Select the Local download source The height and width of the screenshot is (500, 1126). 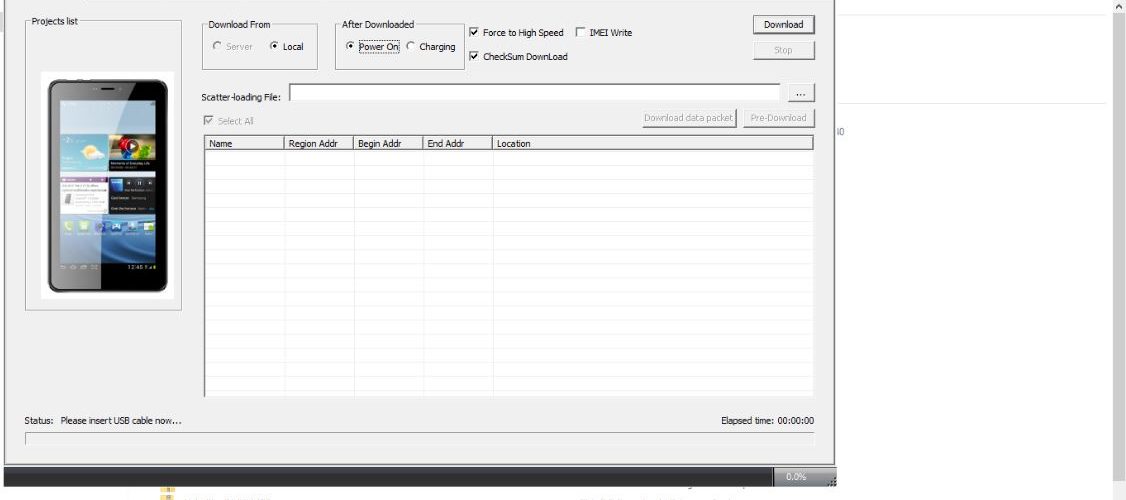pos(275,47)
